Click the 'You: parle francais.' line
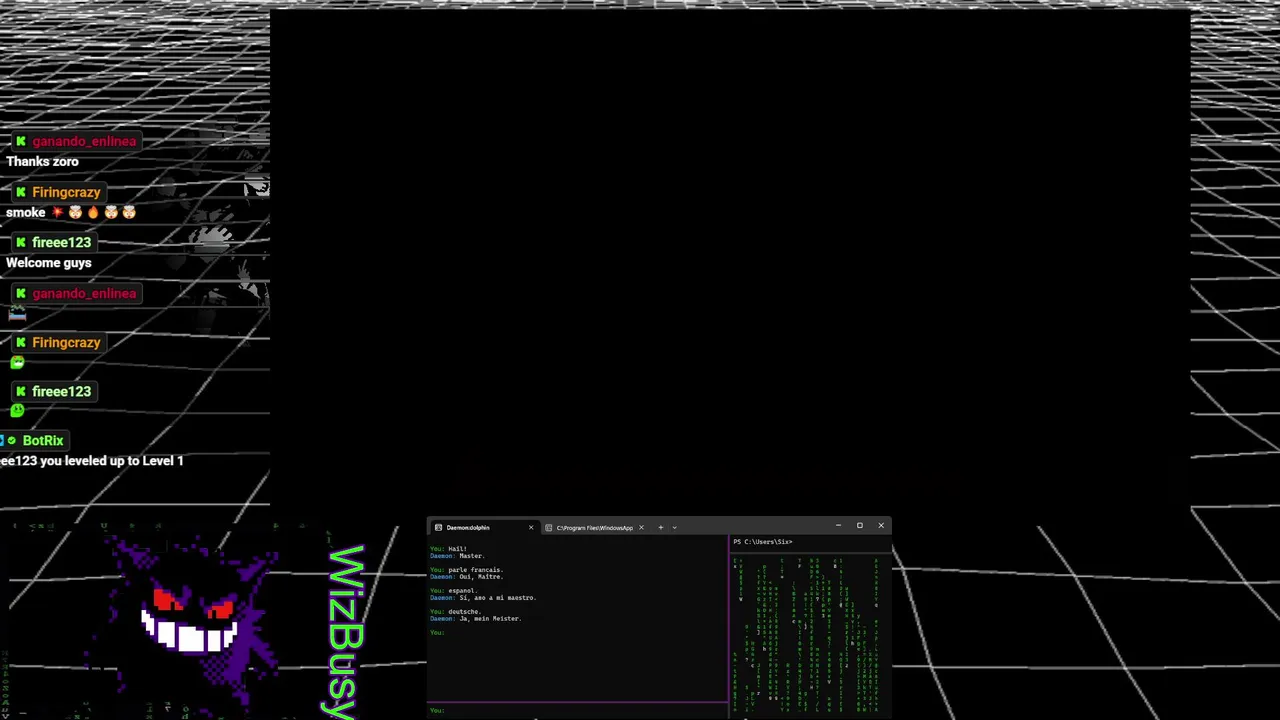The image size is (1280, 720). click(x=466, y=570)
